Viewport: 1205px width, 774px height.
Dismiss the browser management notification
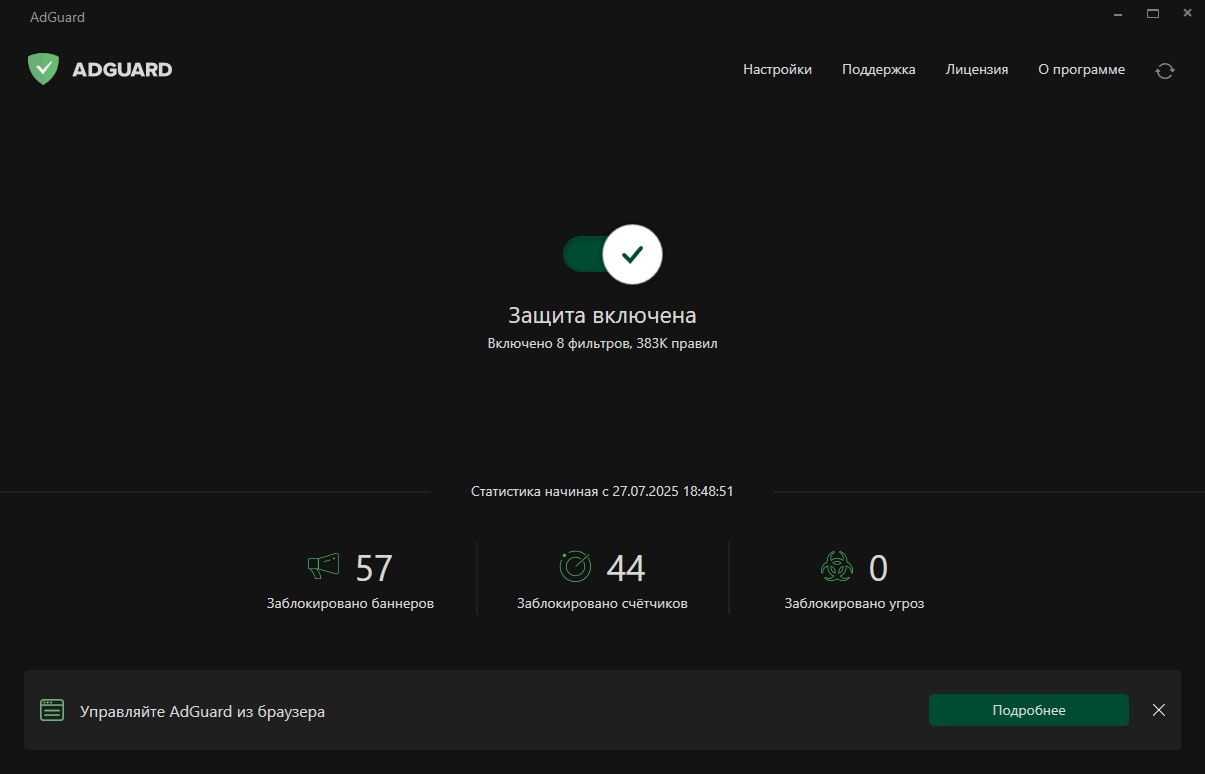click(x=1158, y=710)
